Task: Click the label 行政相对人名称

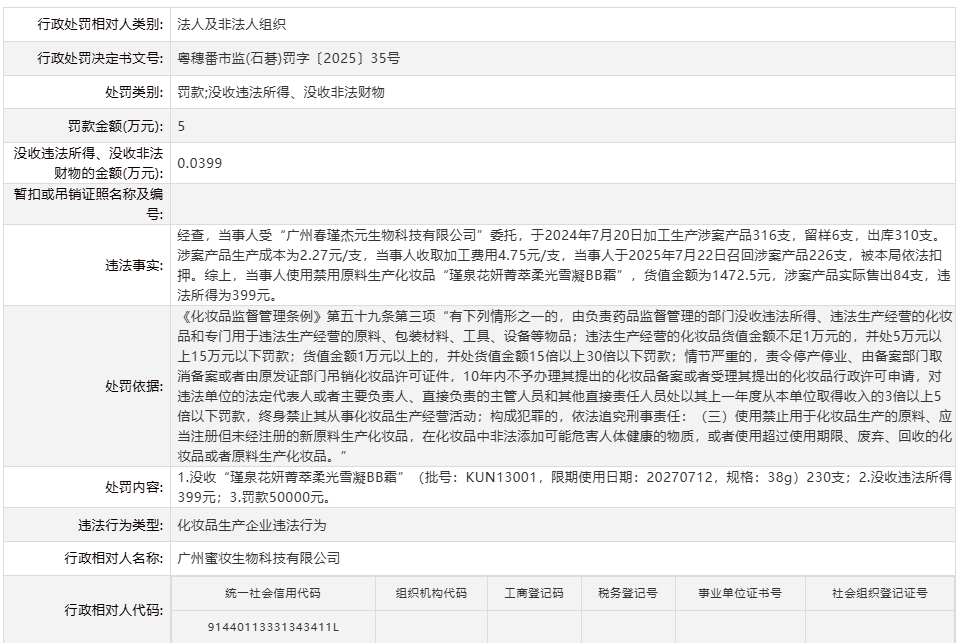Action: (114, 558)
